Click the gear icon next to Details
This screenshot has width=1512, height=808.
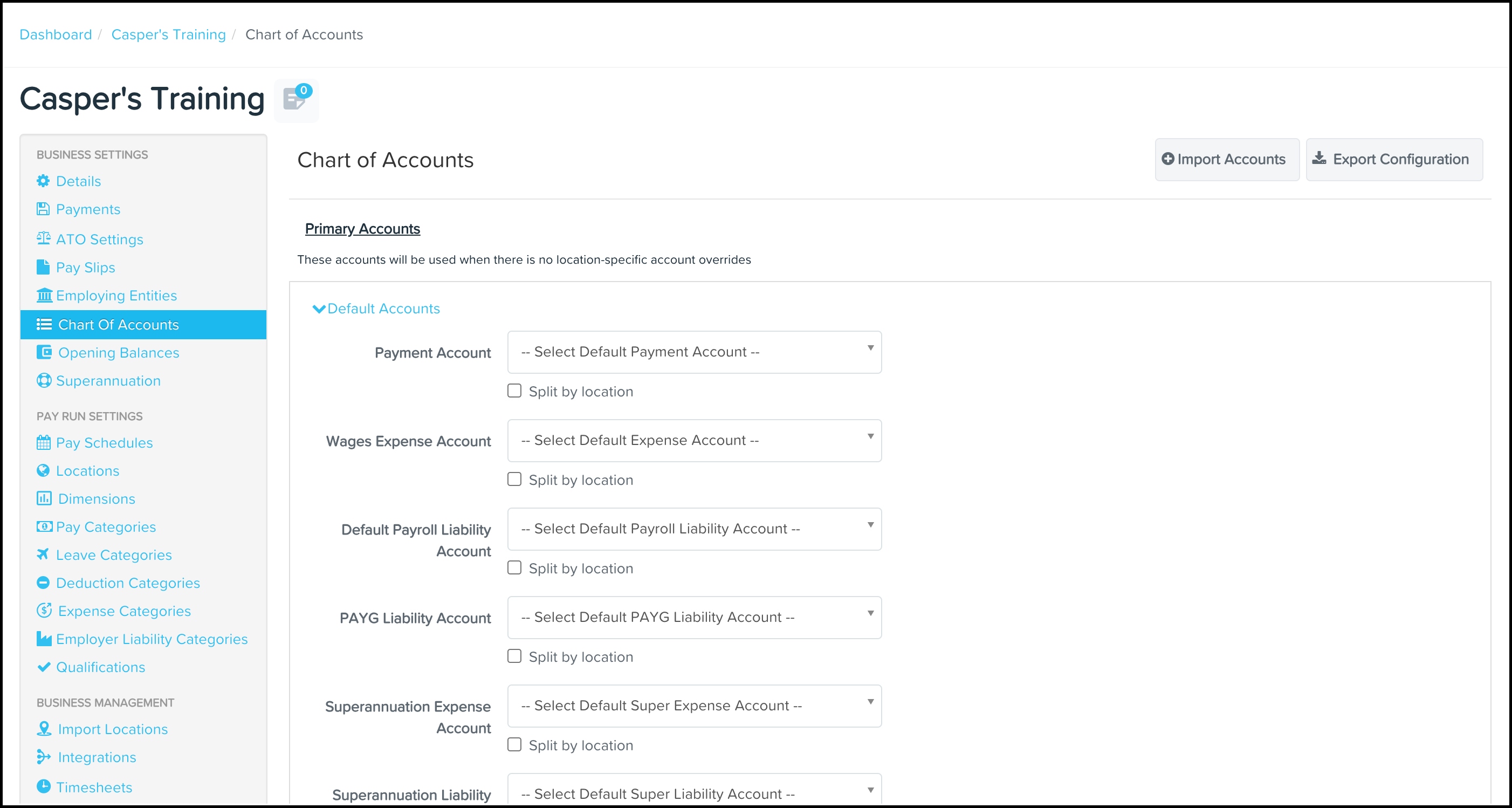coord(43,181)
